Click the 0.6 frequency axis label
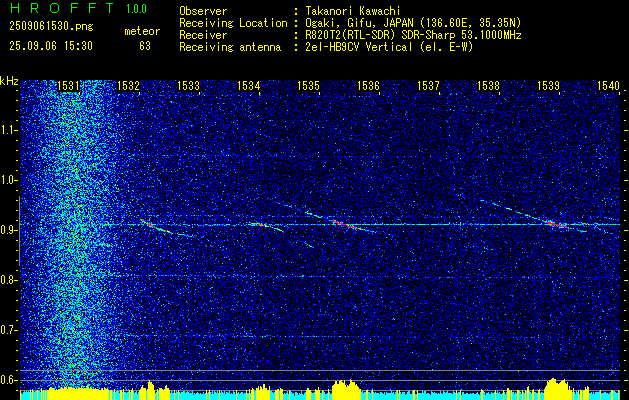The height and width of the screenshot is (400, 629). (8, 380)
